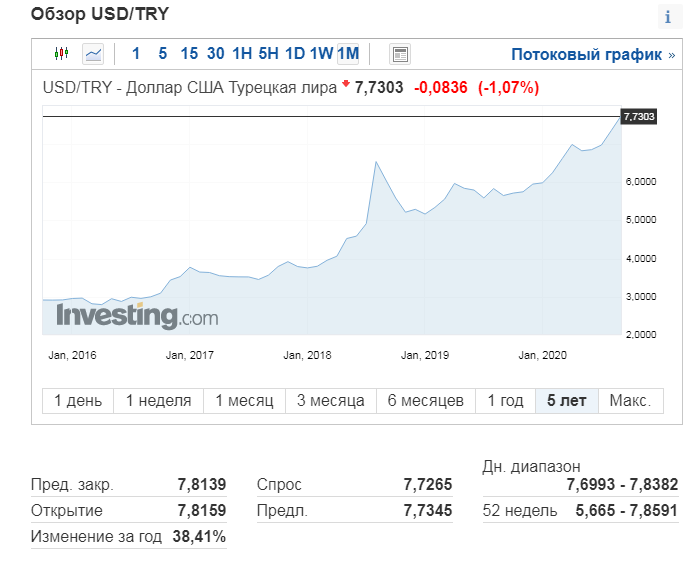Choose the 15 minute interval

click(x=189, y=54)
